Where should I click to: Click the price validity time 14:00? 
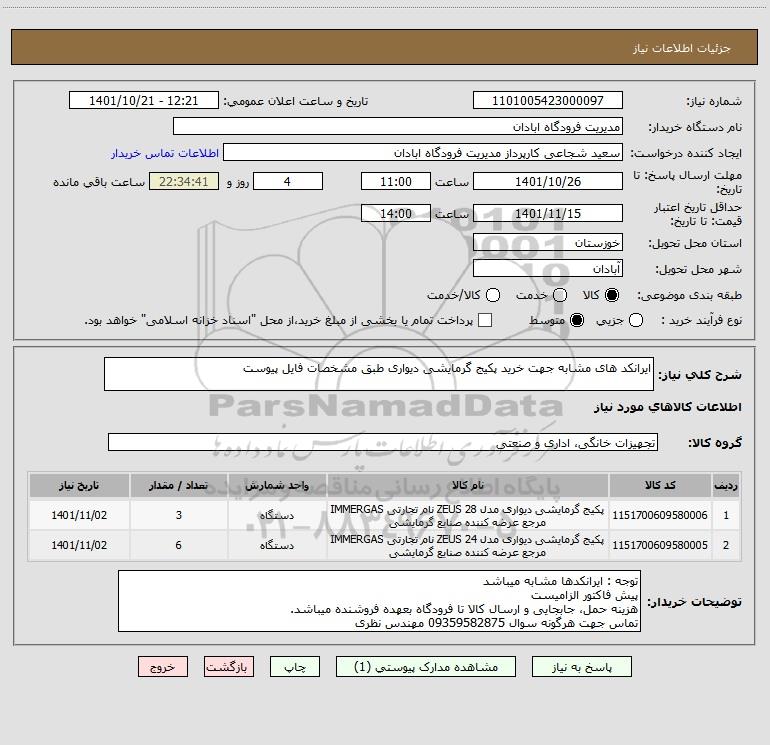pyautogui.click(x=396, y=213)
